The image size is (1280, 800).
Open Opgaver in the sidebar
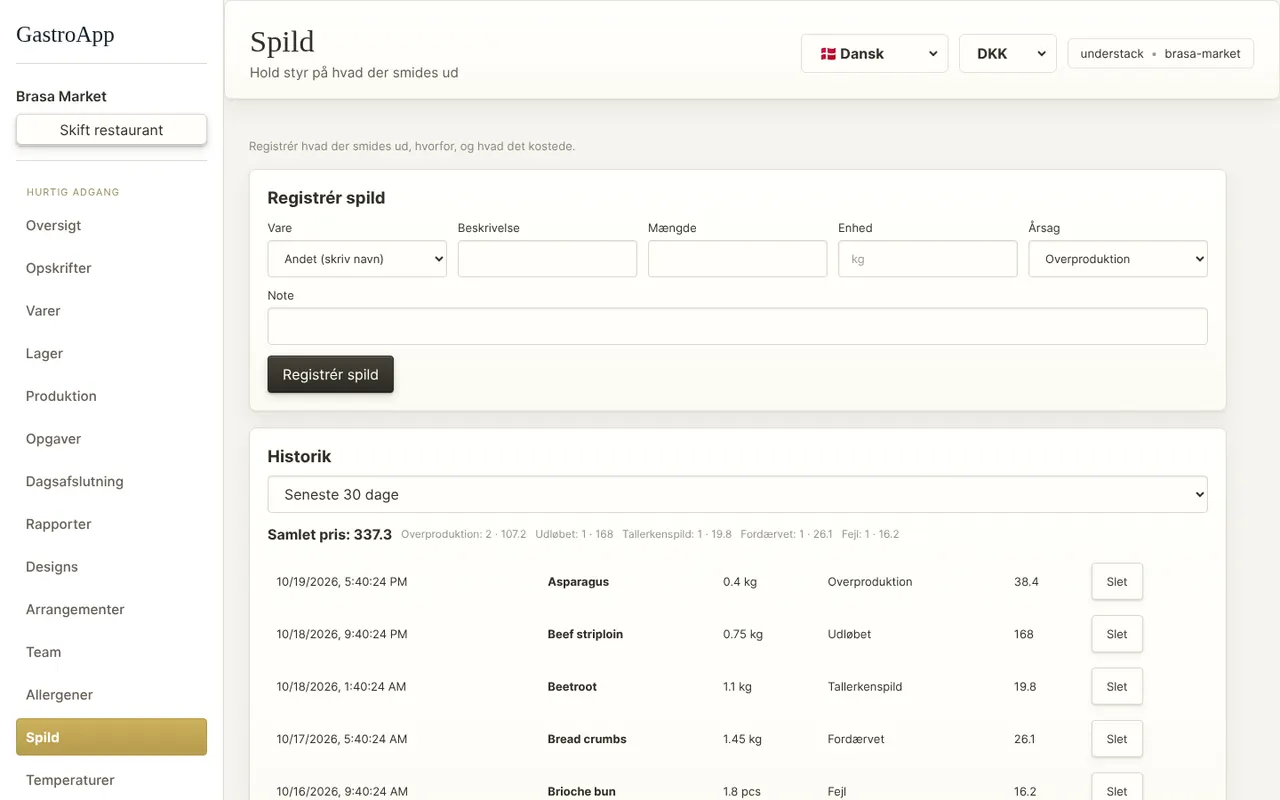pos(111,439)
